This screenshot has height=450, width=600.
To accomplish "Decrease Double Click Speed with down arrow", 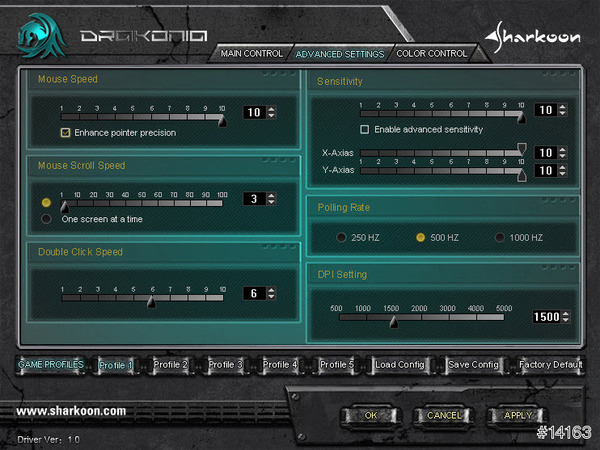I will 271,297.
